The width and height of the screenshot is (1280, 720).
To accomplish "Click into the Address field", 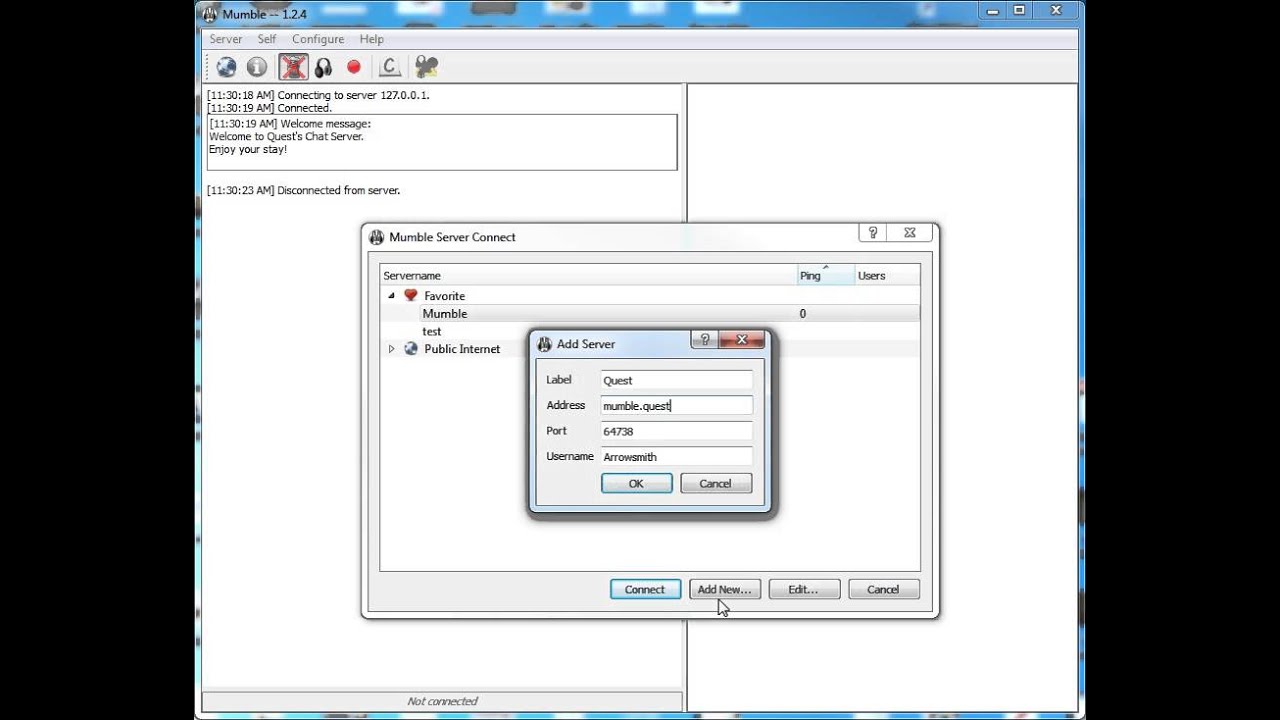I will click(676, 405).
